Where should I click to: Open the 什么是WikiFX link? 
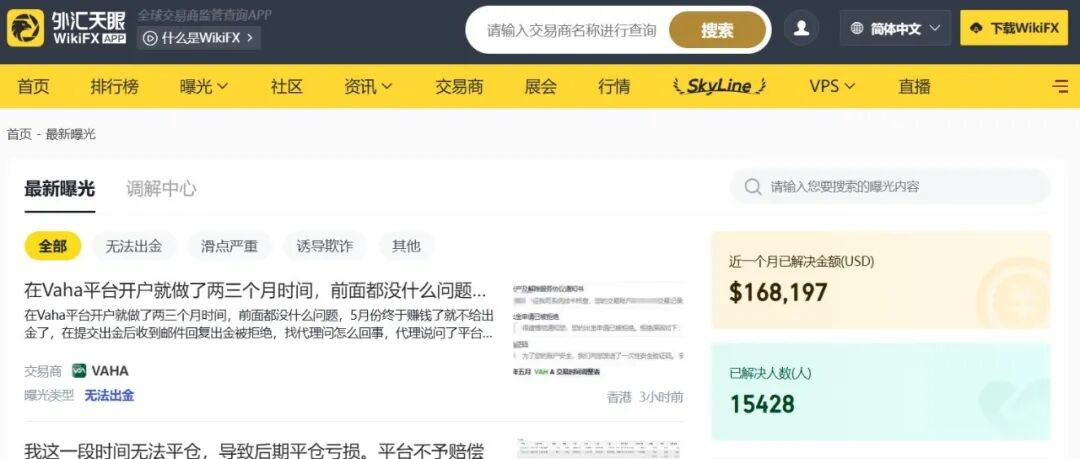[x=198, y=38]
